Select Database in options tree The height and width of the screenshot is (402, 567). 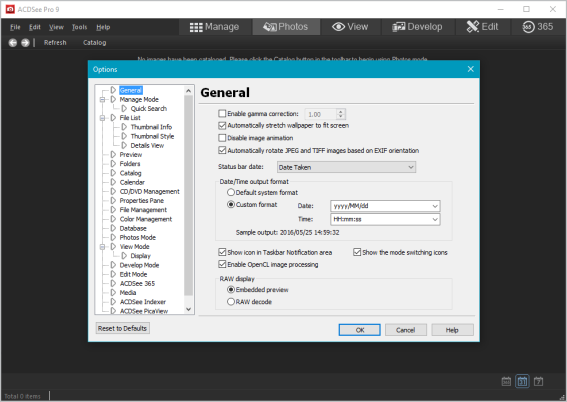click(133, 228)
